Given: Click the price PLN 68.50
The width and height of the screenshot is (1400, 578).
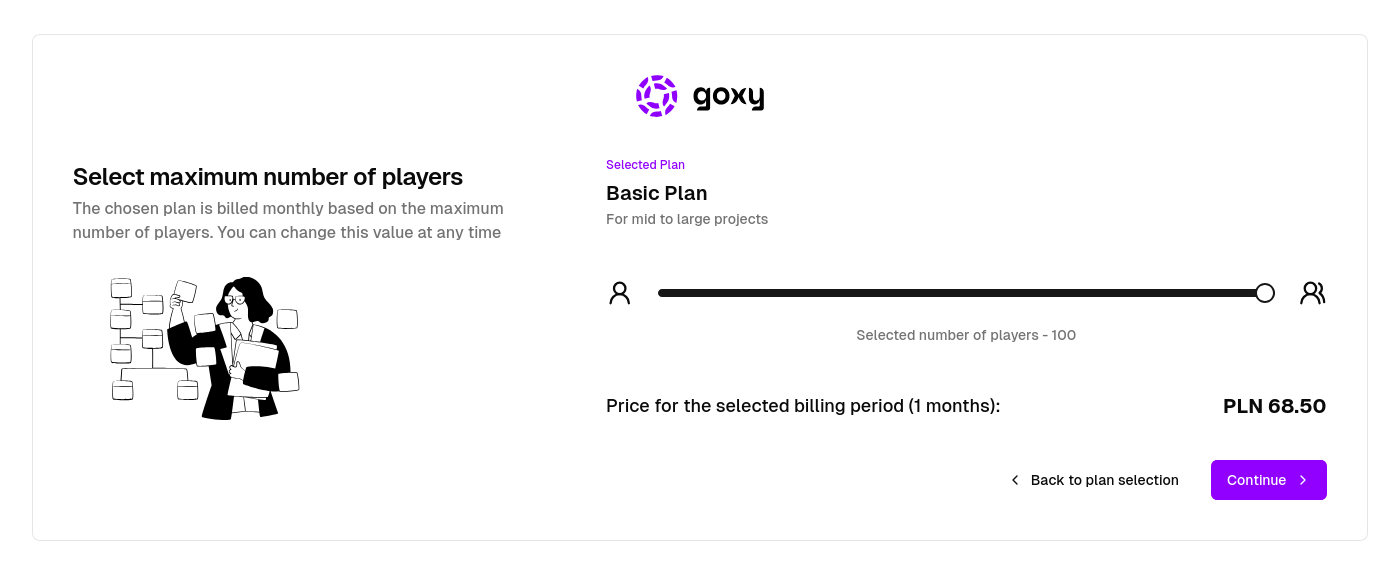Looking at the screenshot, I should tap(1274, 406).
